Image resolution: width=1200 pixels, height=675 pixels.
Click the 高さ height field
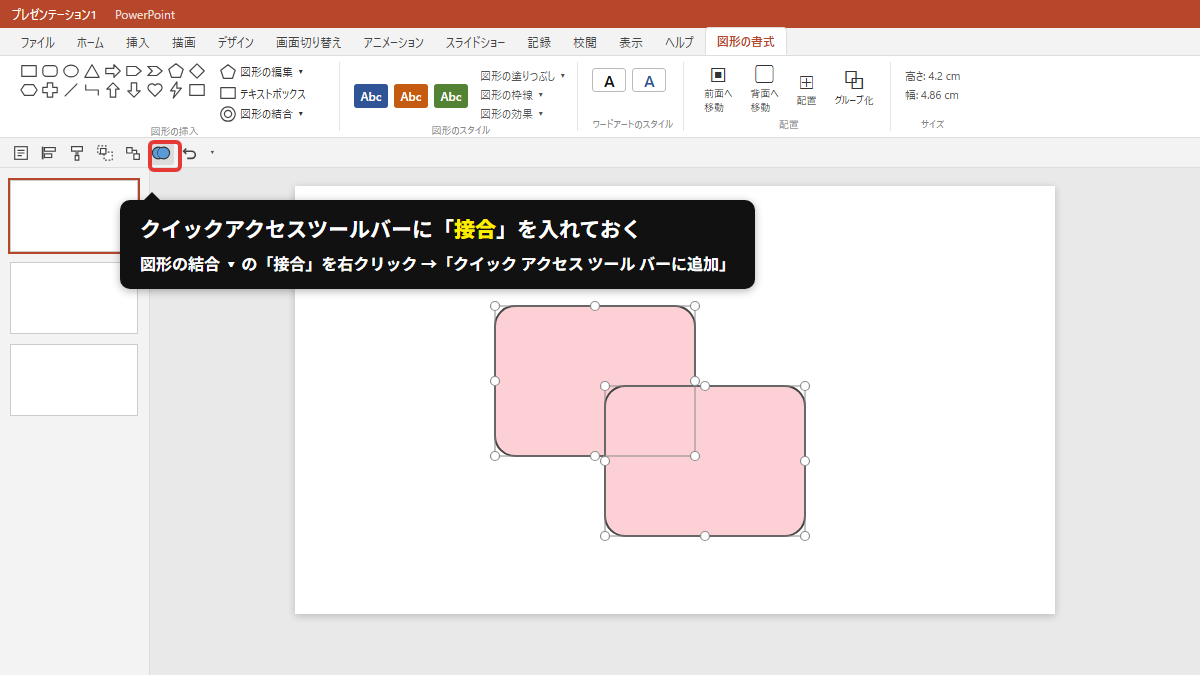coord(933,76)
